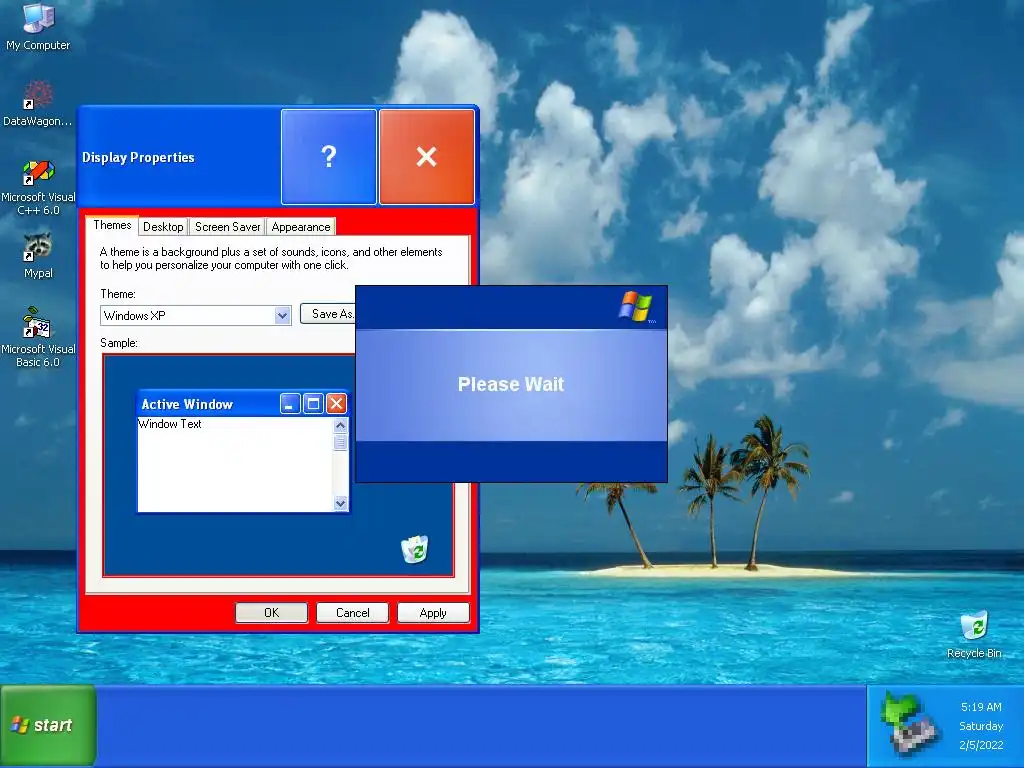Click the sample Active Window minimize icon

pos(290,404)
